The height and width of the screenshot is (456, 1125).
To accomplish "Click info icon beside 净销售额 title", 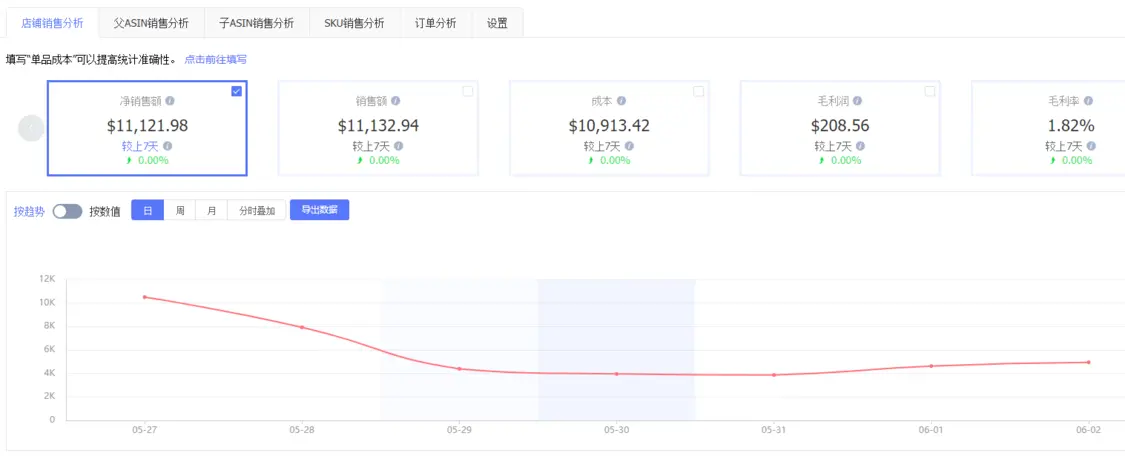I will [x=170, y=101].
